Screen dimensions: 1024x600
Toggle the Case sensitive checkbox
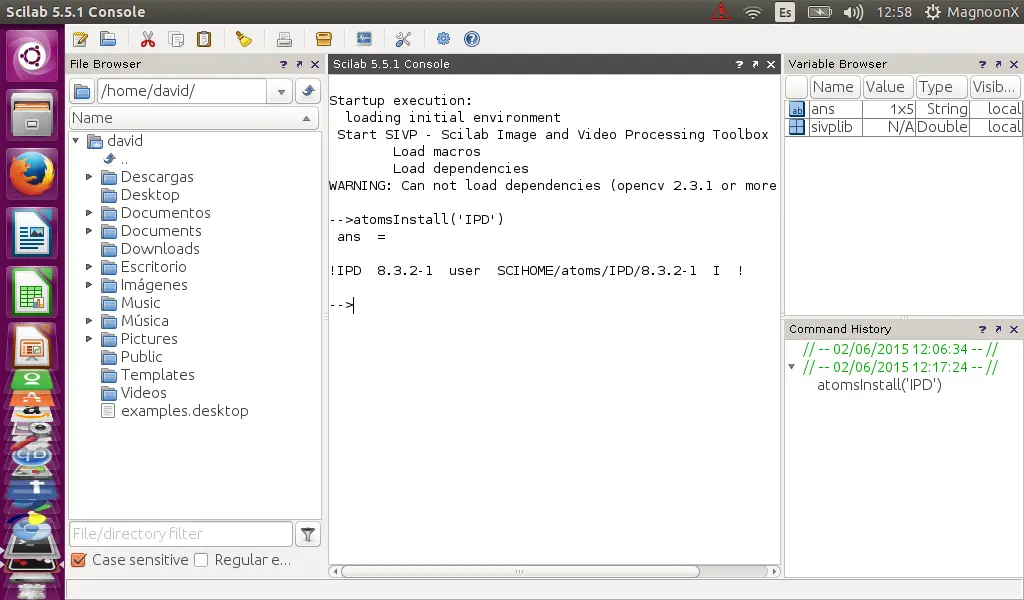tap(78, 560)
